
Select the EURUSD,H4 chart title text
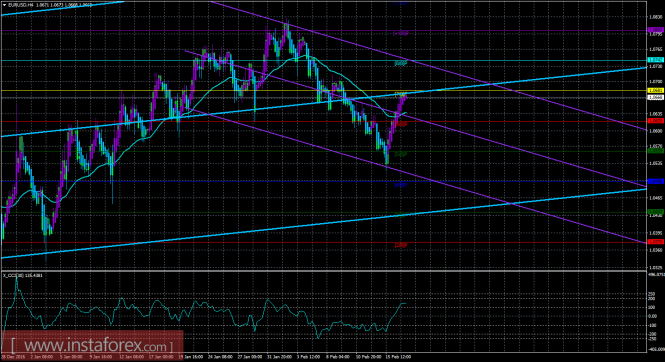17,5
